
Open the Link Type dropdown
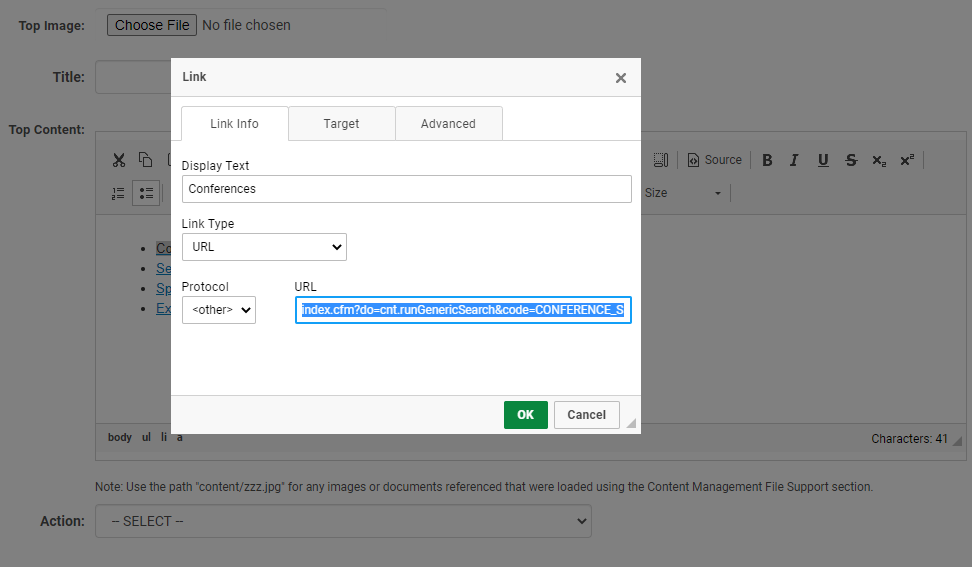coord(264,247)
